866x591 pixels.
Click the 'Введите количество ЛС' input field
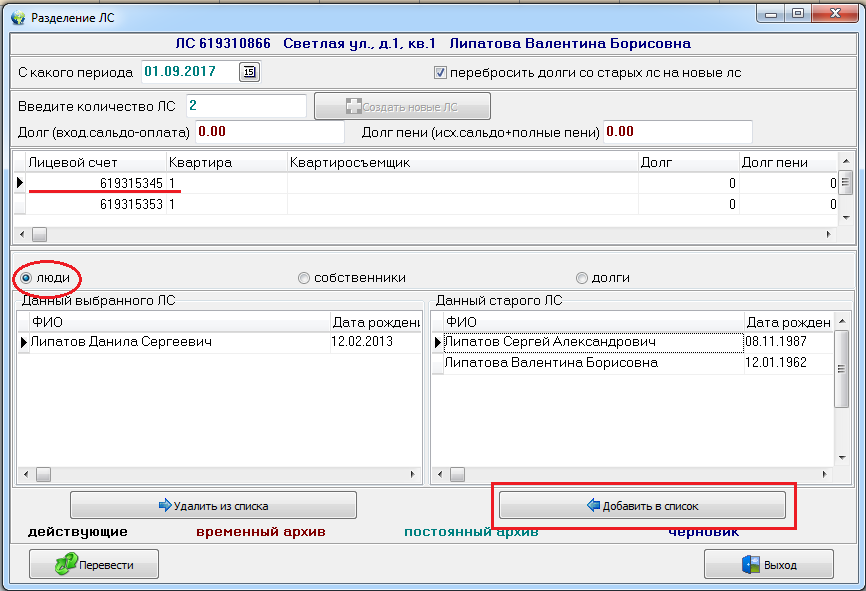tap(244, 106)
